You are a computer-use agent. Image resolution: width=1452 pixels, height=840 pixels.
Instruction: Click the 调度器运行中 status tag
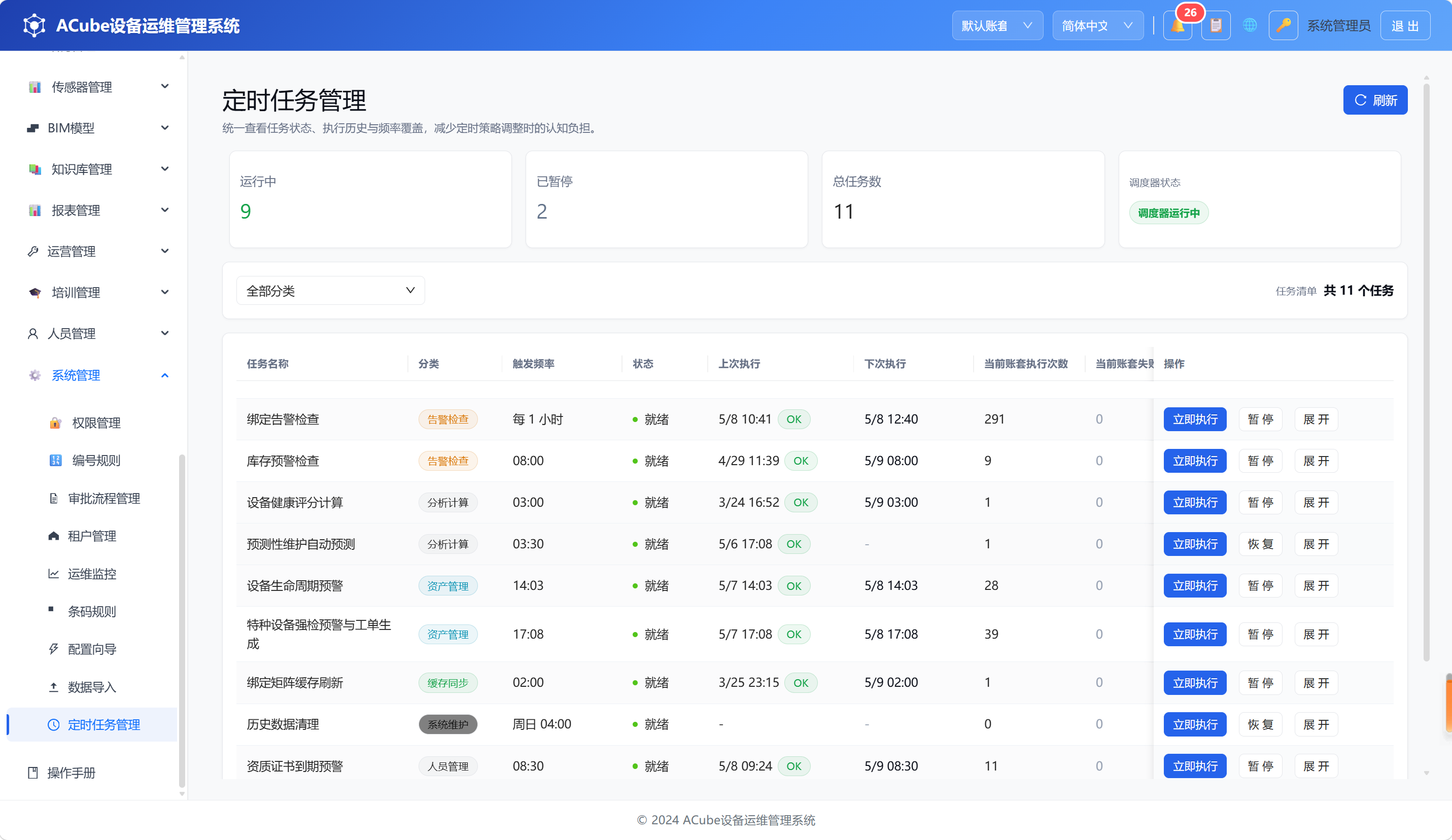(x=1168, y=213)
